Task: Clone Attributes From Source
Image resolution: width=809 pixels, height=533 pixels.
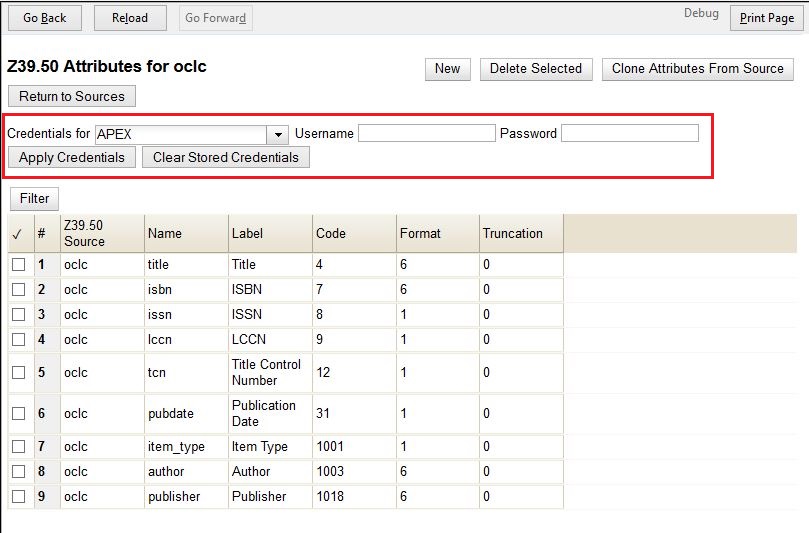Action: point(697,69)
